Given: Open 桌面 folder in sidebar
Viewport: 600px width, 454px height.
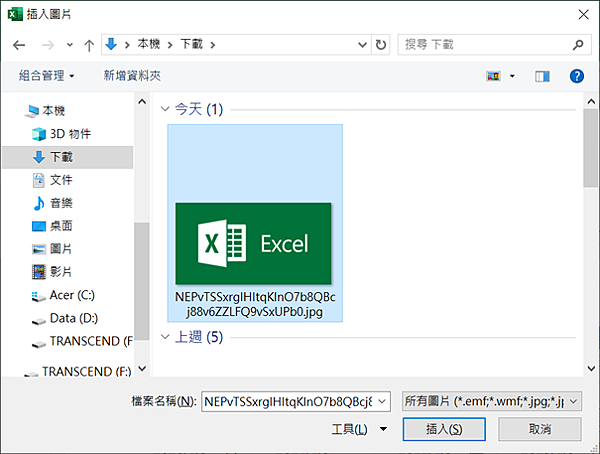Looking at the screenshot, I should 61,226.
